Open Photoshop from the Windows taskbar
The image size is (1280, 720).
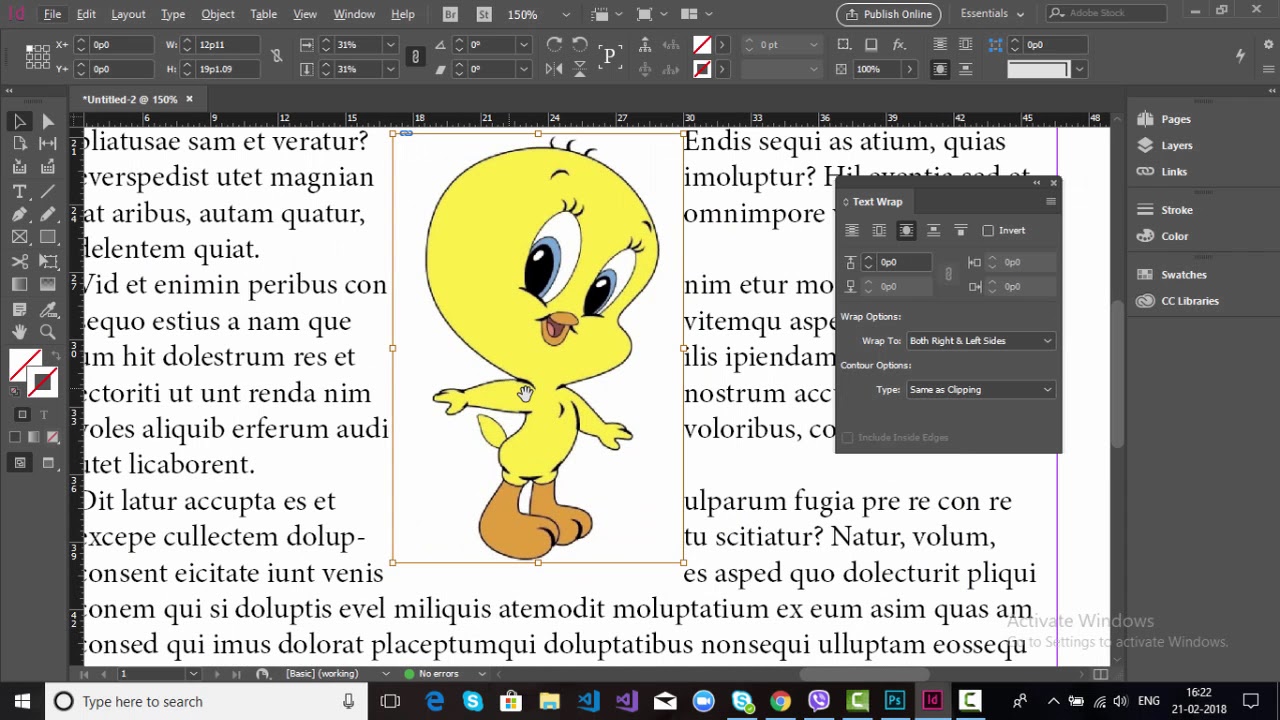tap(894, 701)
